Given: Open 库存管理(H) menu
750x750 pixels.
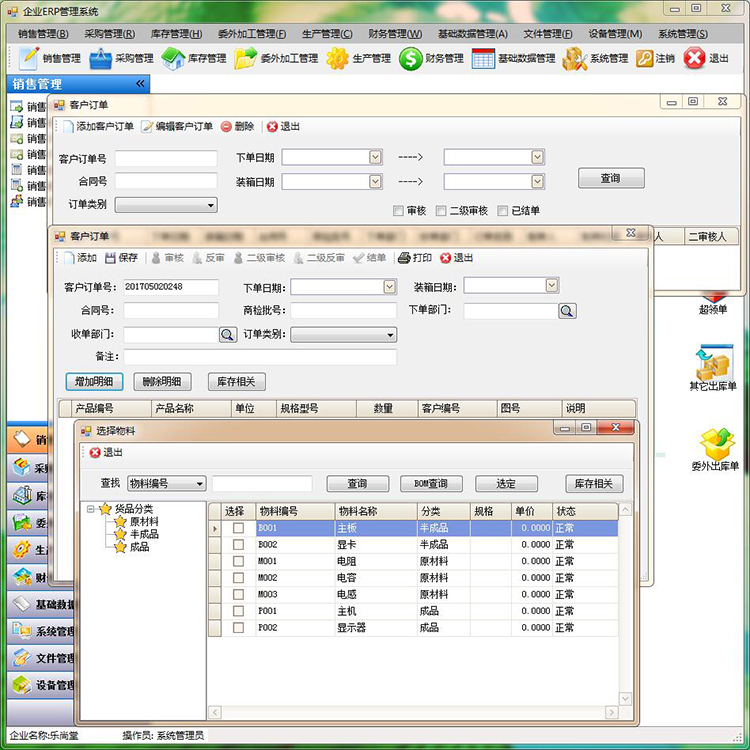Looking at the screenshot, I should click(x=176, y=33).
